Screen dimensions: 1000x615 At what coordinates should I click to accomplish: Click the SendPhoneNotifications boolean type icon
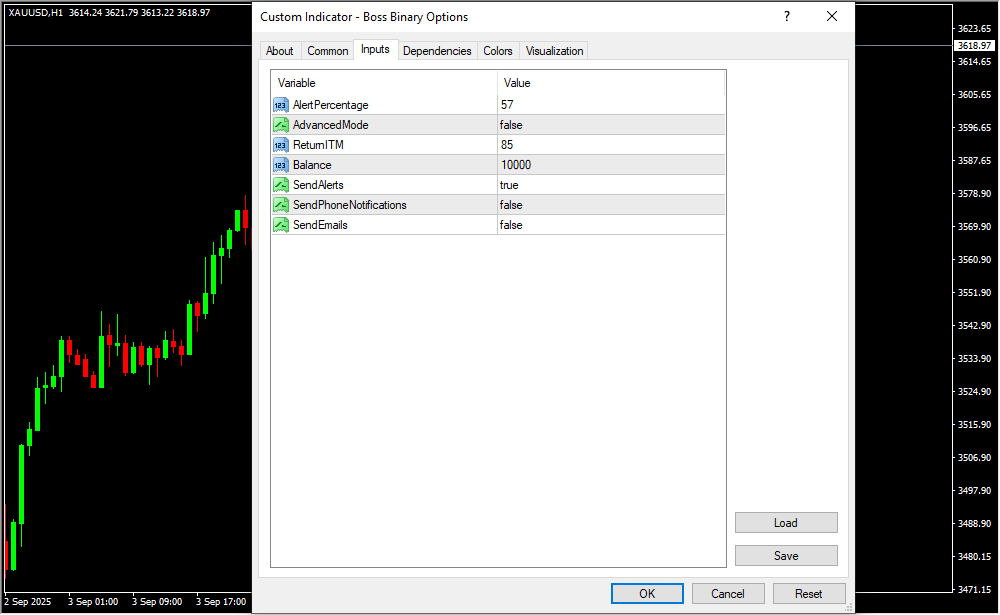click(x=280, y=205)
